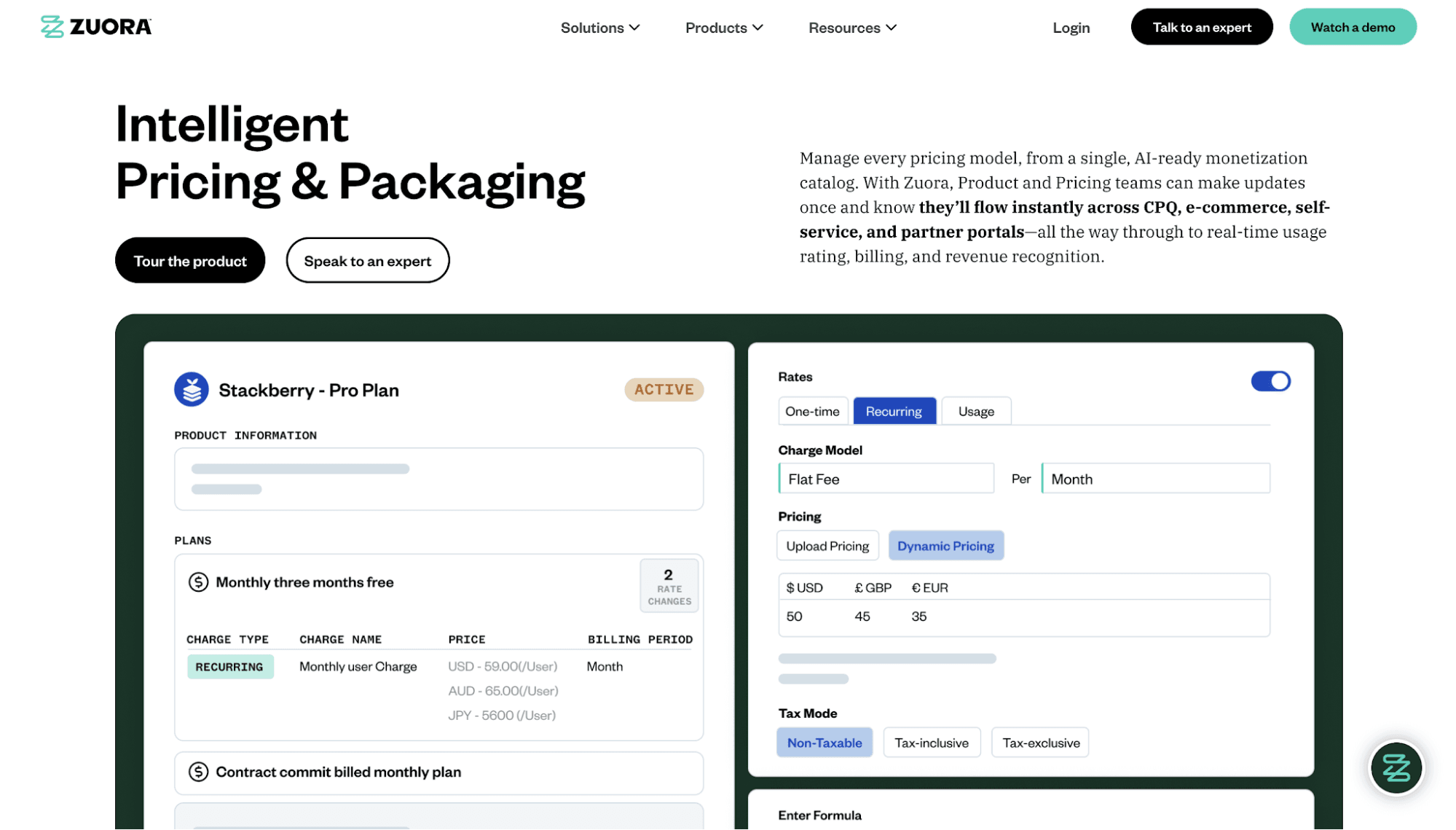Click the Month billing period cell

coord(605,667)
